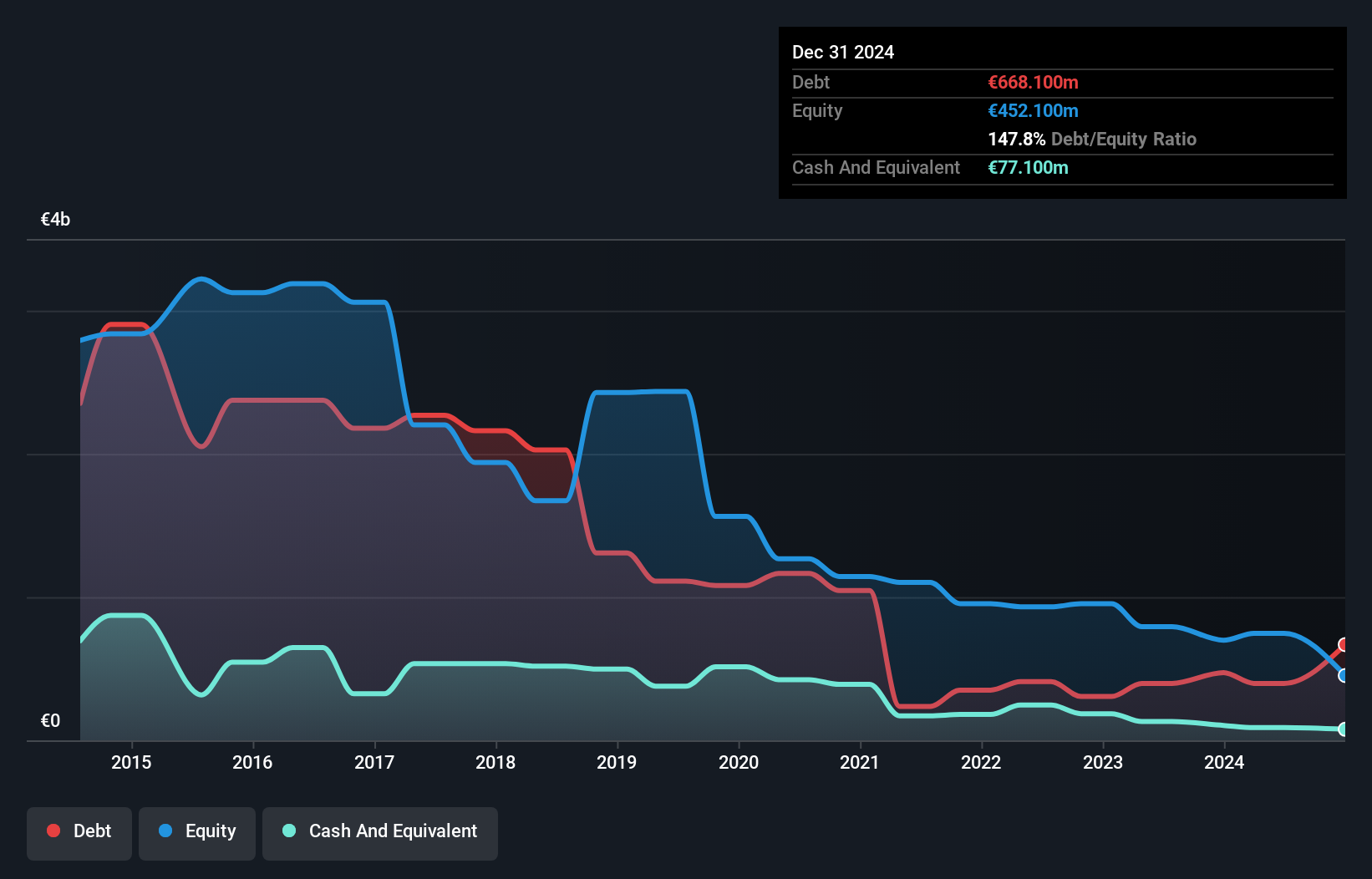Click the Debt label in tooltip

click(810, 83)
